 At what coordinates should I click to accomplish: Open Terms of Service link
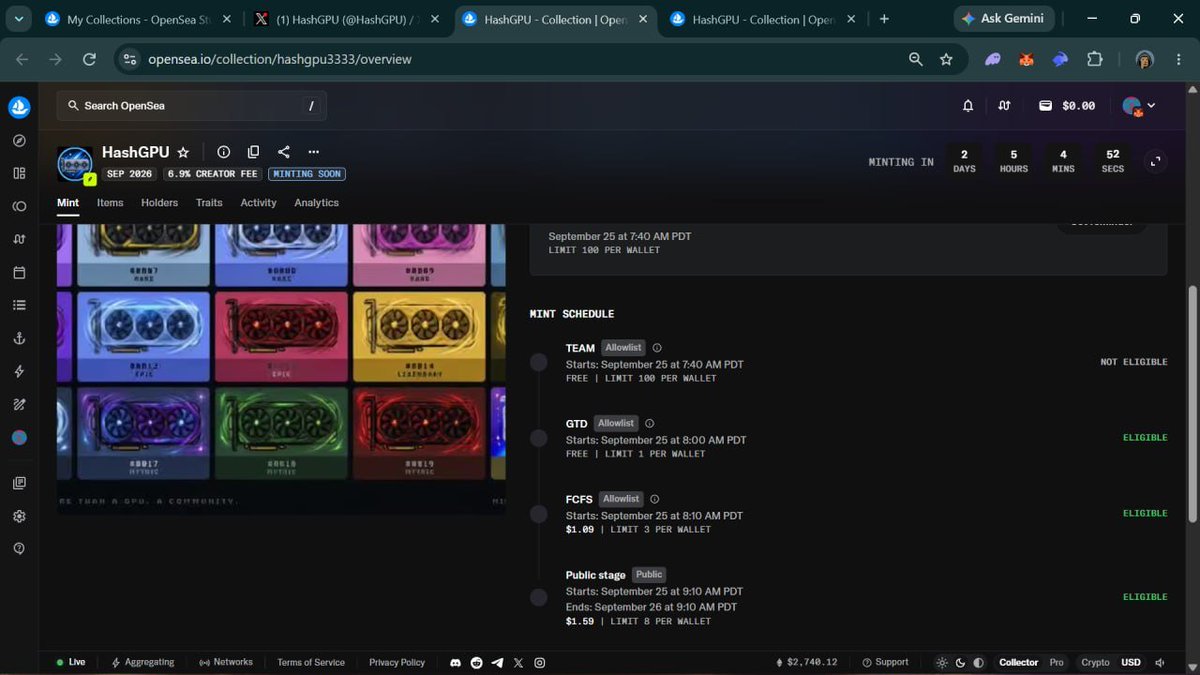click(311, 663)
